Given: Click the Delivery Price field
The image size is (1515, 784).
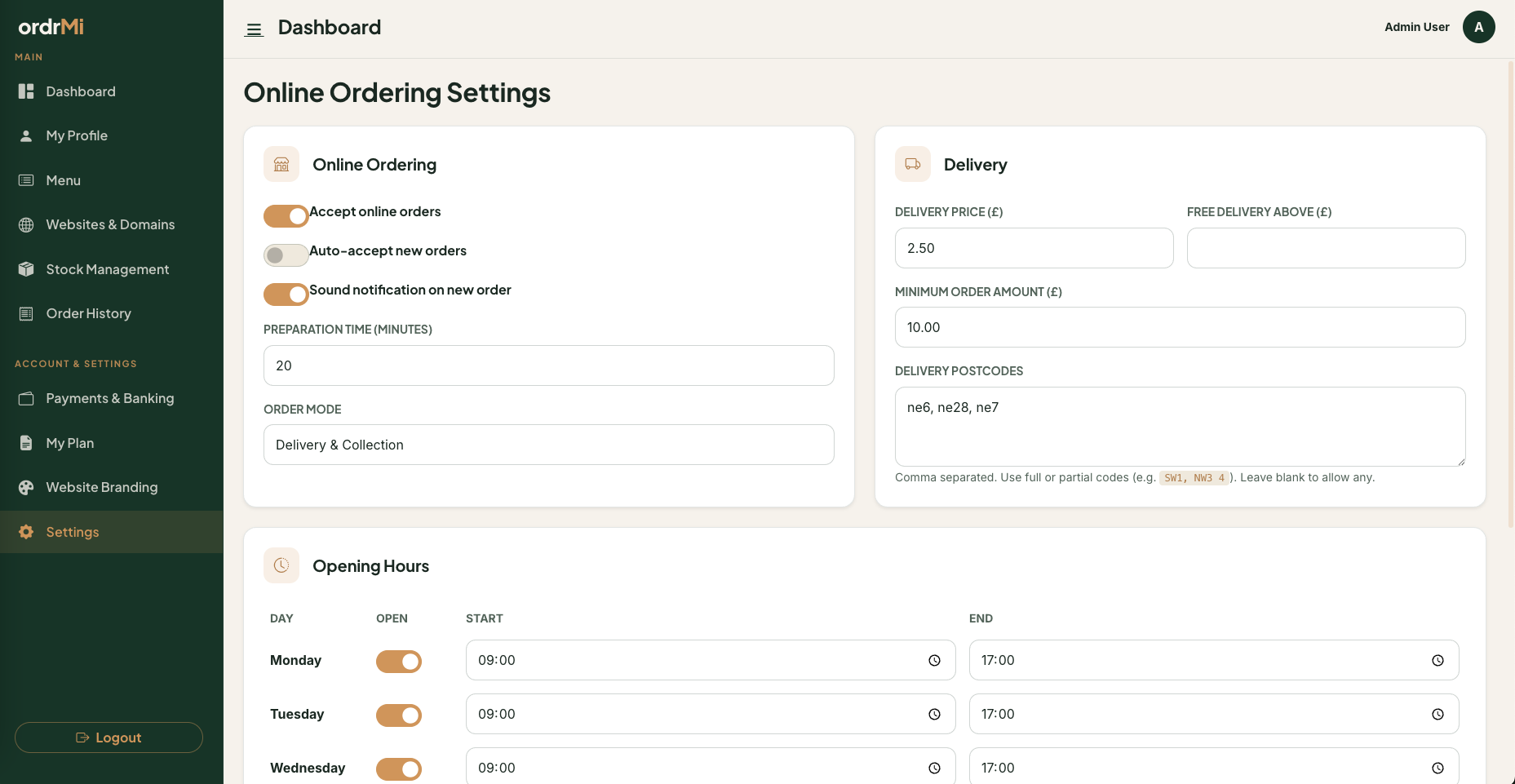Looking at the screenshot, I should 1034,248.
